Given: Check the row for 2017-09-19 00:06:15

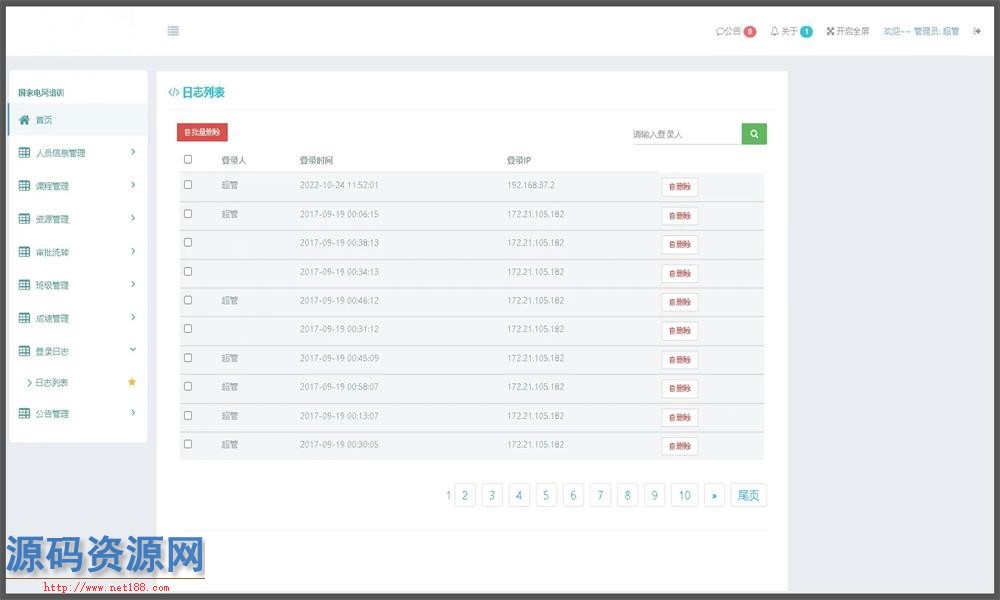Looking at the screenshot, I should pyautogui.click(x=188, y=214).
